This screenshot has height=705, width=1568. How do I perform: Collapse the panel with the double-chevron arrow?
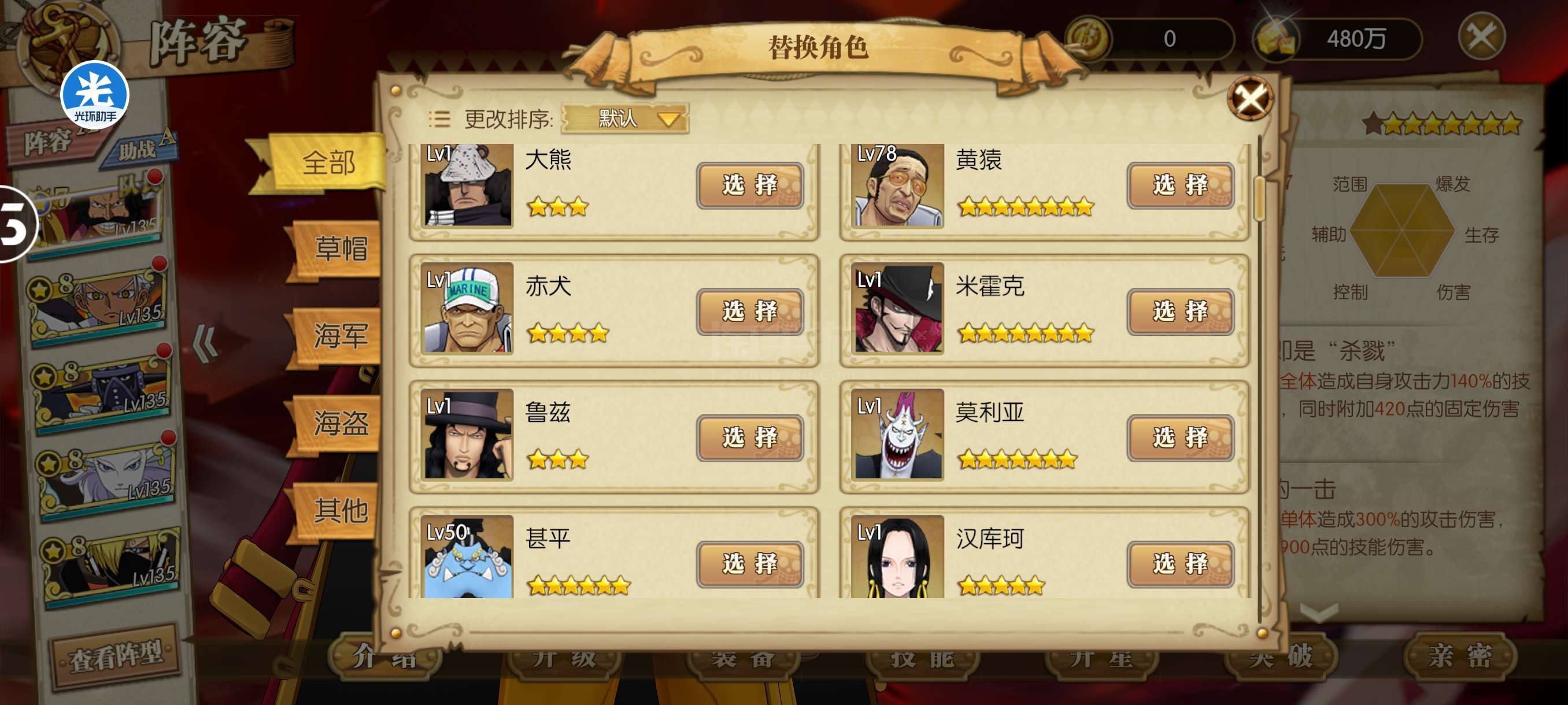coord(205,344)
